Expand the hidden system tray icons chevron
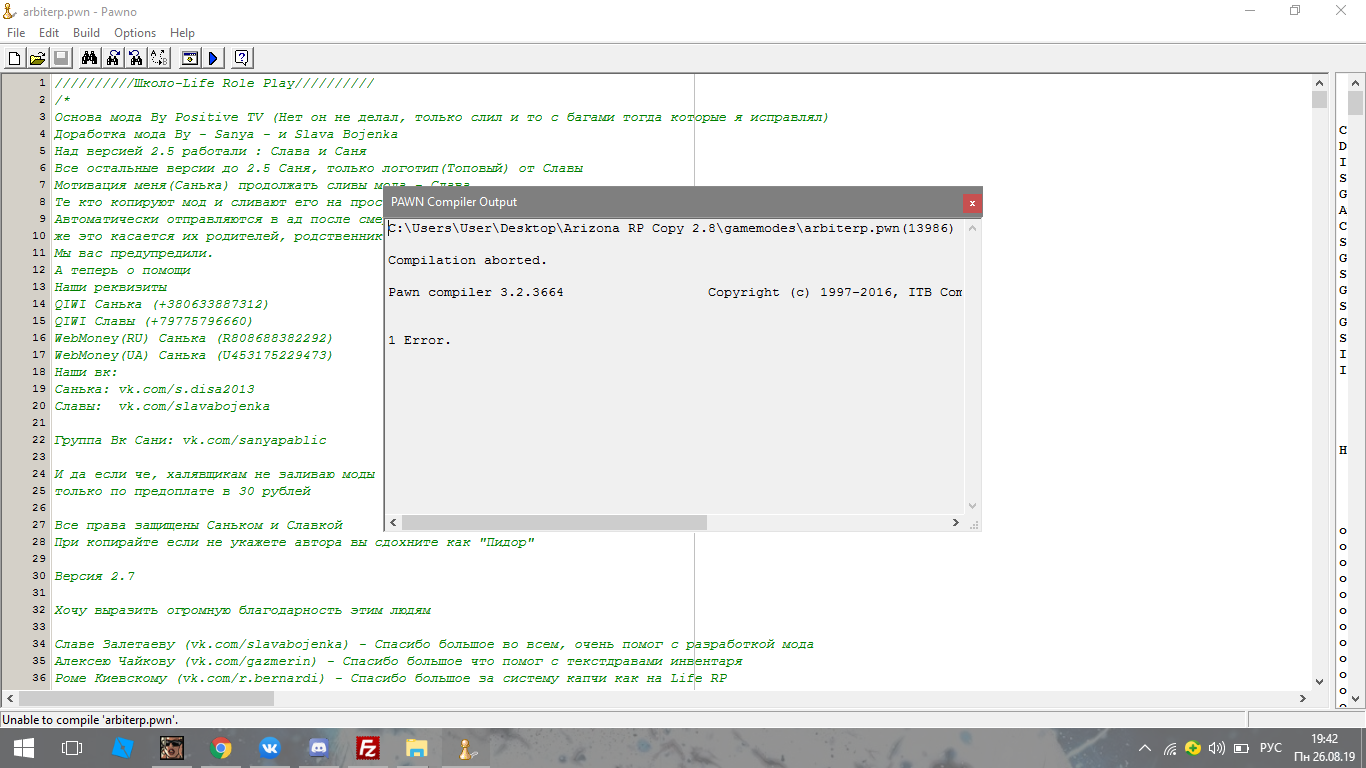The height and width of the screenshot is (768, 1366). coord(1145,748)
